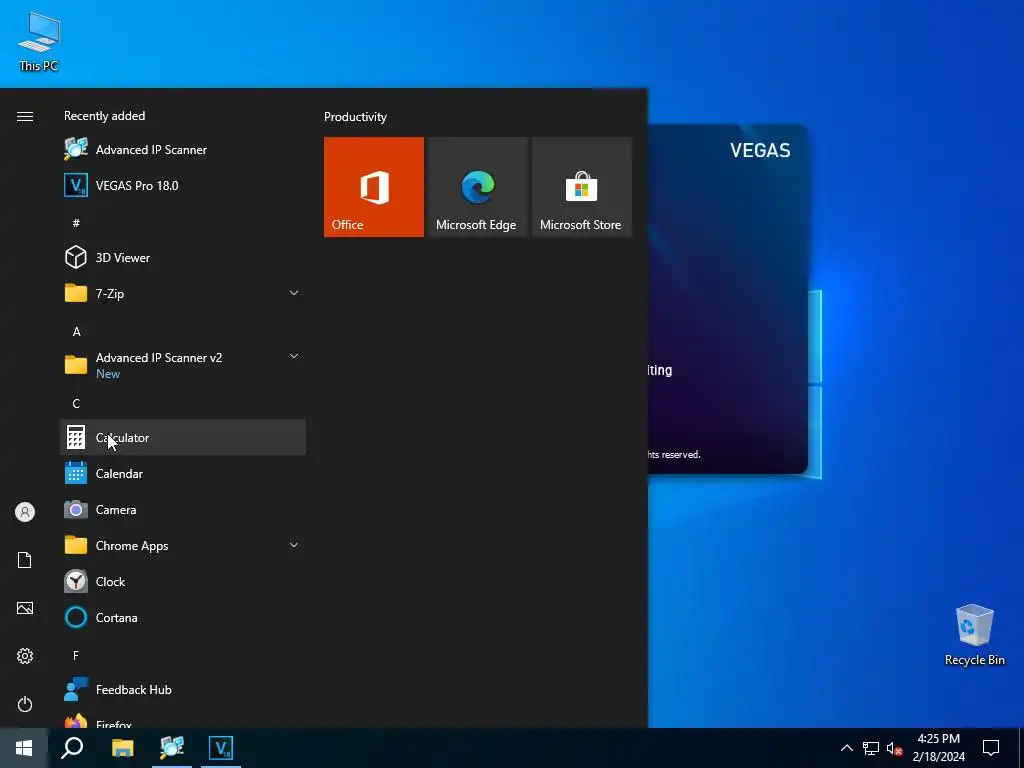1024x768 pixels.
Task: Open Documents from the Start sidebar
Action: point(25,560)
